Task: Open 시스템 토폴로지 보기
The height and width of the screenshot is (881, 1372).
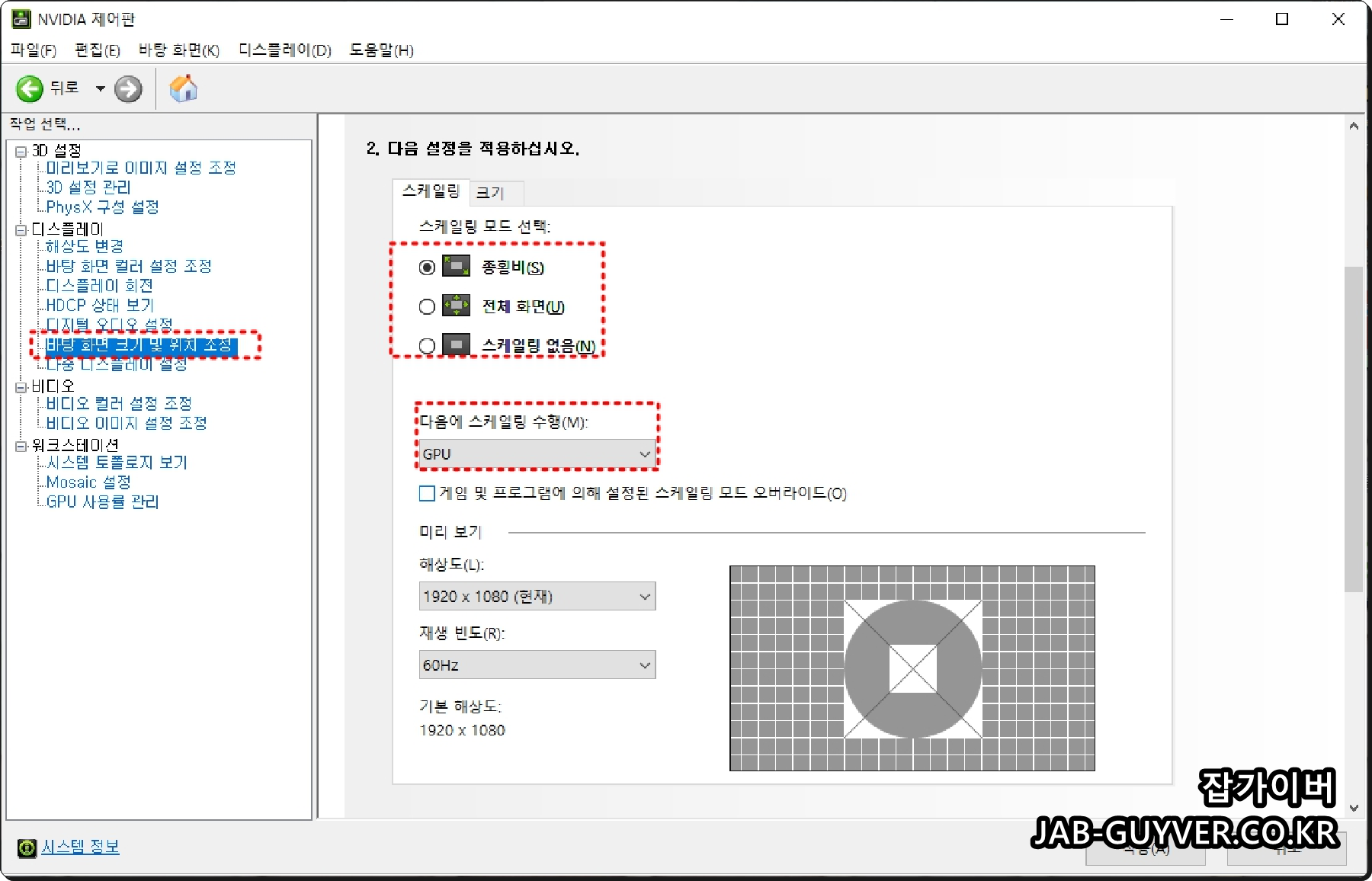Action: (117, 463)
